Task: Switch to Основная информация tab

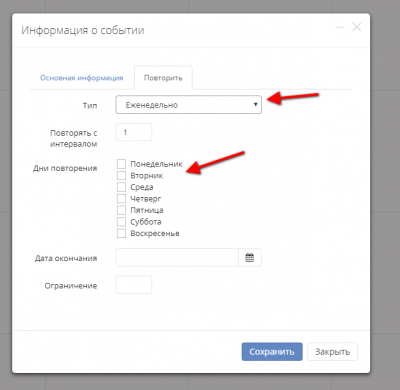Action: coord(82,78)
